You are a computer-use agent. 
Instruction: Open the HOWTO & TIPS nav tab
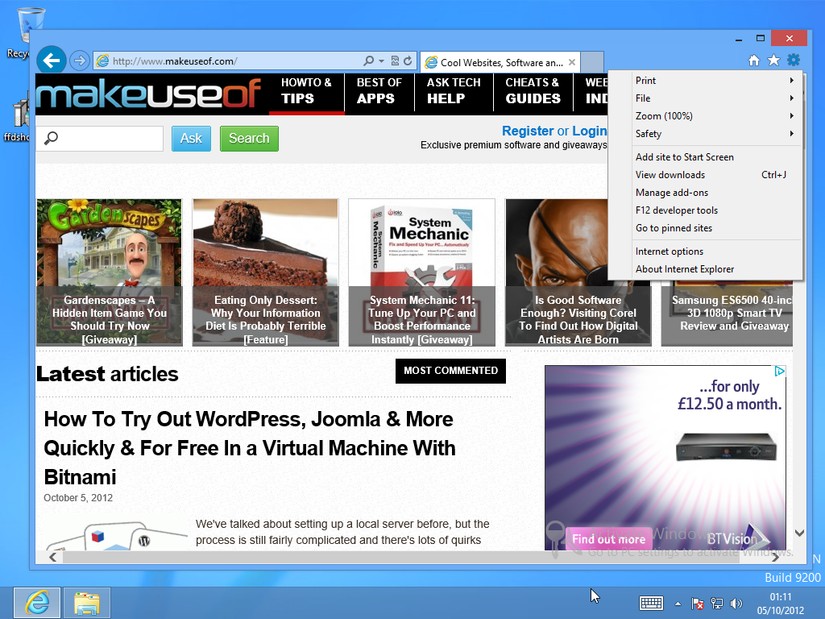click(x=306, y=91)
